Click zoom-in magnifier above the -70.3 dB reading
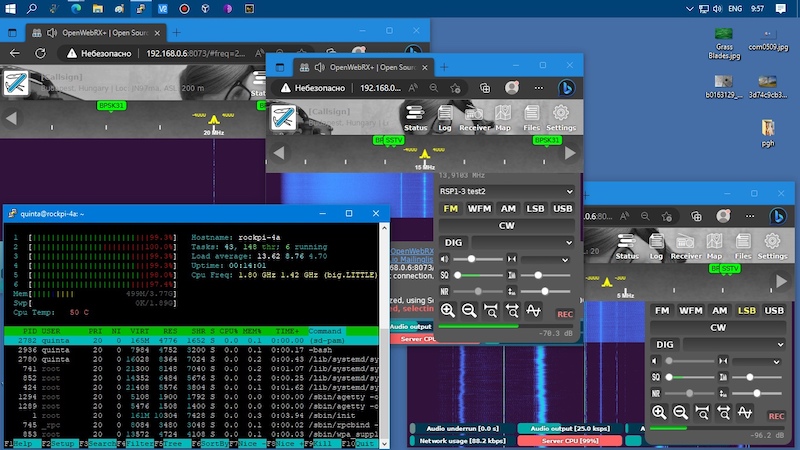 click(448, 310)
